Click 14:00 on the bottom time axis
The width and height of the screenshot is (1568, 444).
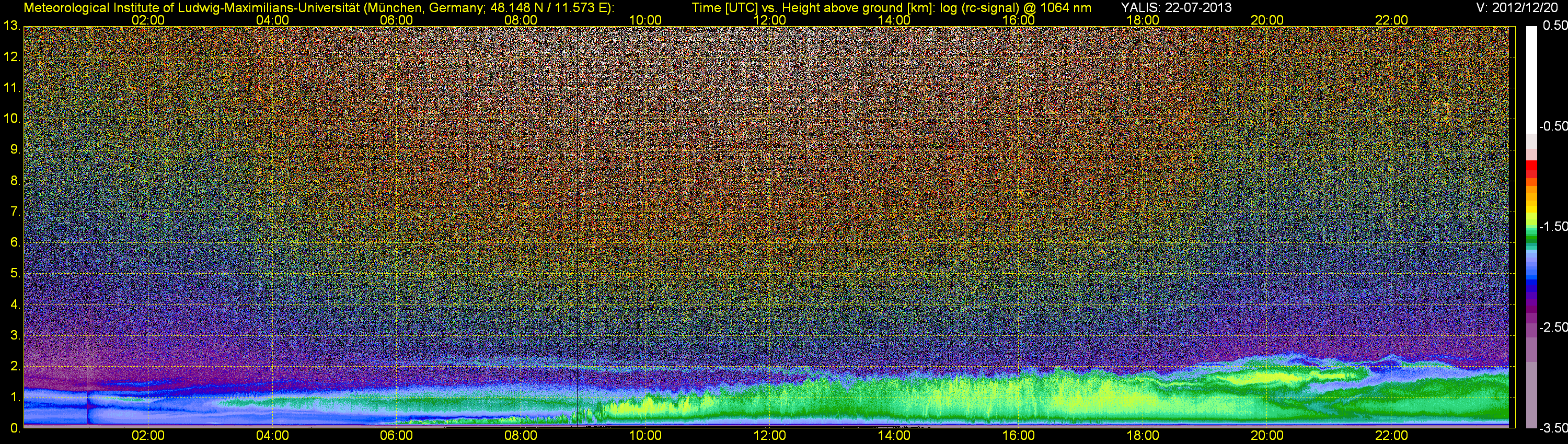tap(894, 436)
